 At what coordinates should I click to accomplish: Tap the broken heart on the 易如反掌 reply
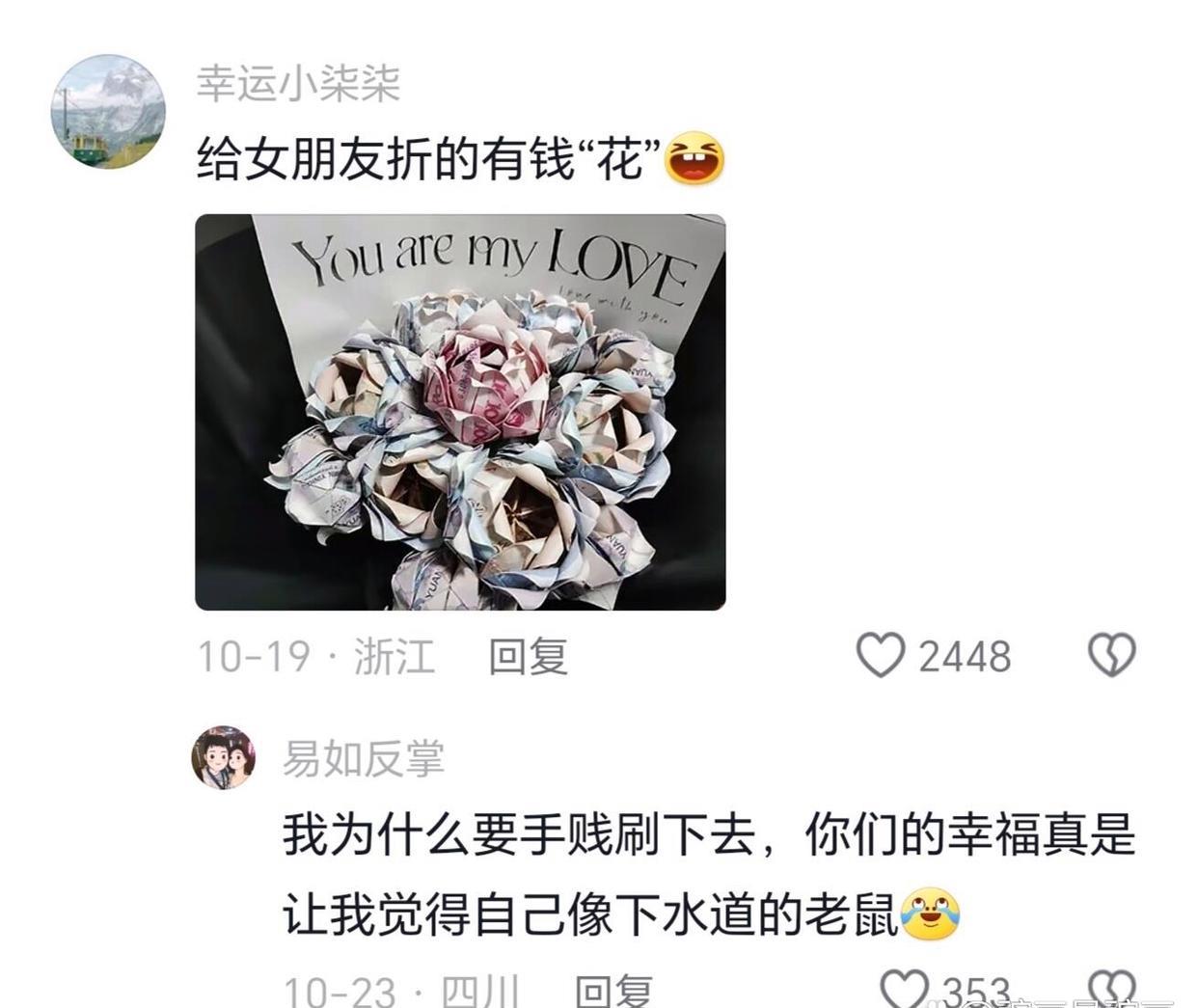1112,988
